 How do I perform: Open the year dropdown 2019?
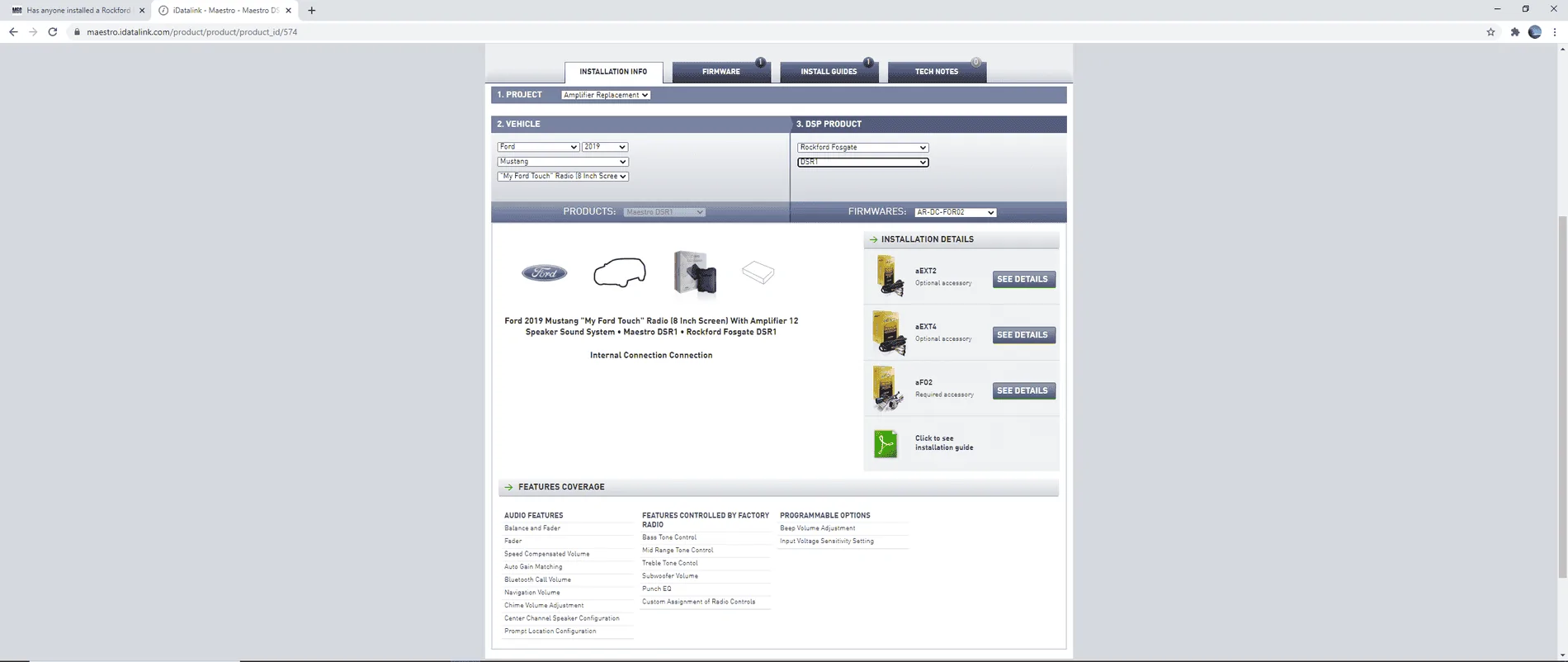click(604, 147)
